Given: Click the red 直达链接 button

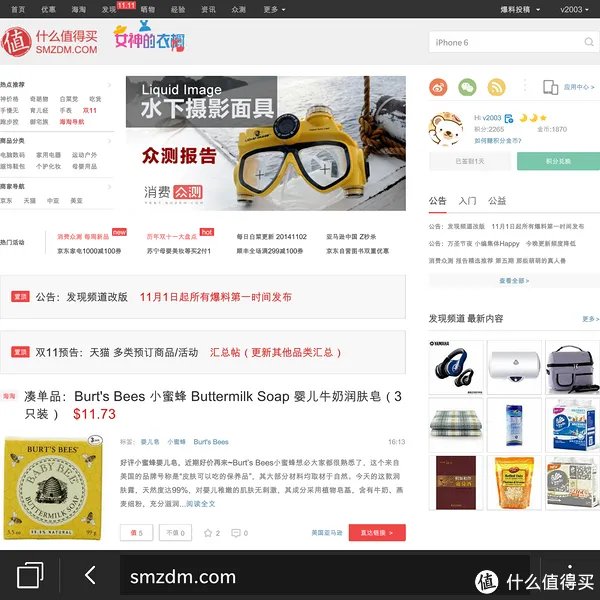Looking at the screenshot, I should click(x=377, y=532).
